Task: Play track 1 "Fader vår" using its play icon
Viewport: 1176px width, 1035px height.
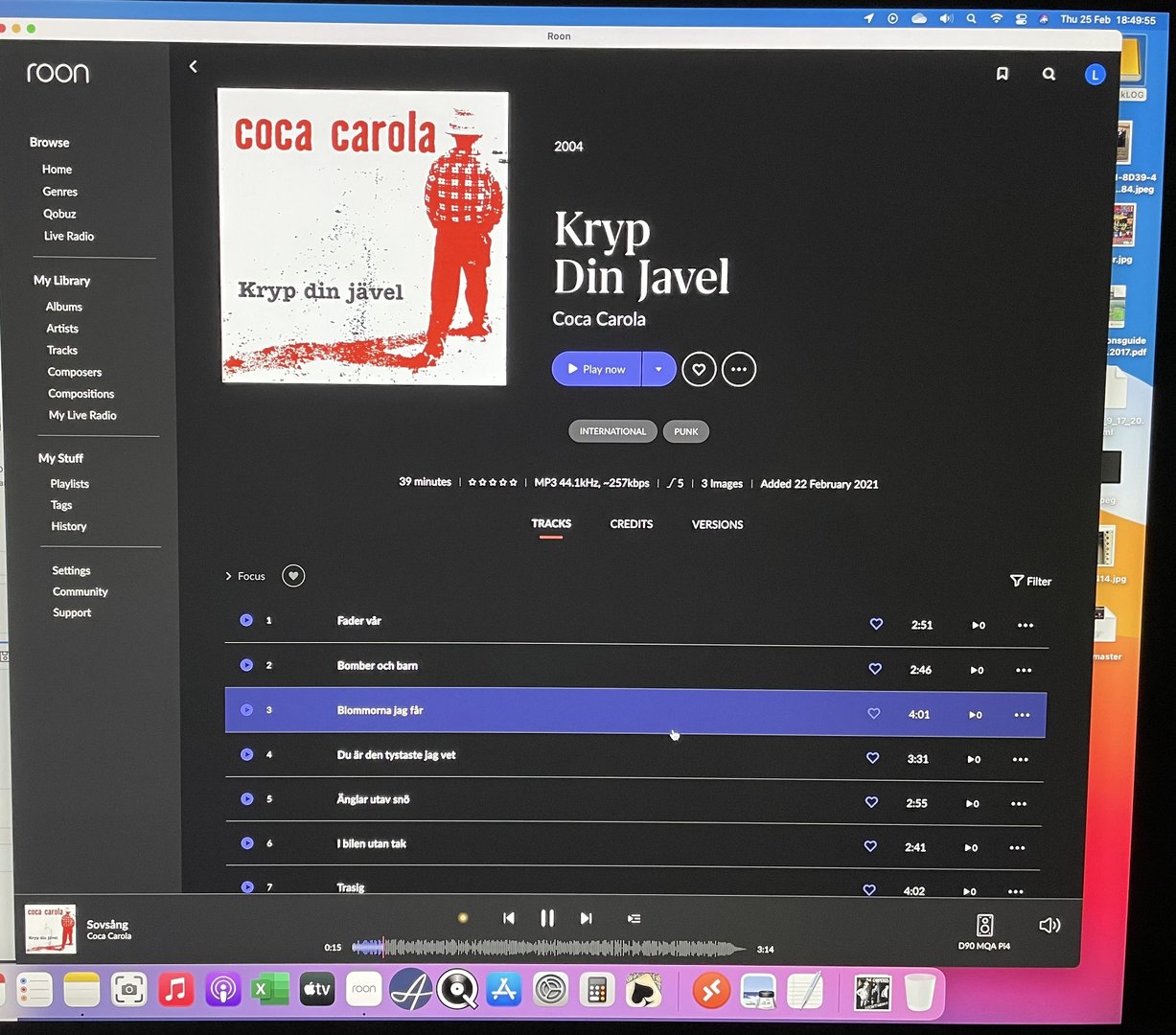Action: 246,620
